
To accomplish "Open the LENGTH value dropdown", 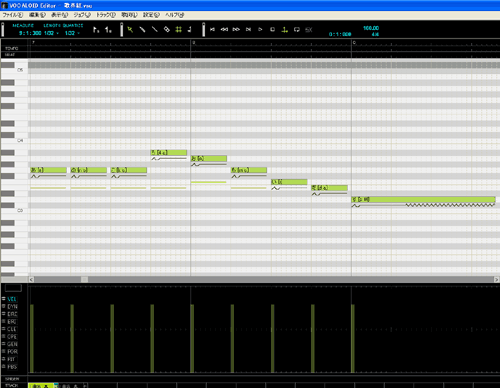I will [x=51, y=33].
